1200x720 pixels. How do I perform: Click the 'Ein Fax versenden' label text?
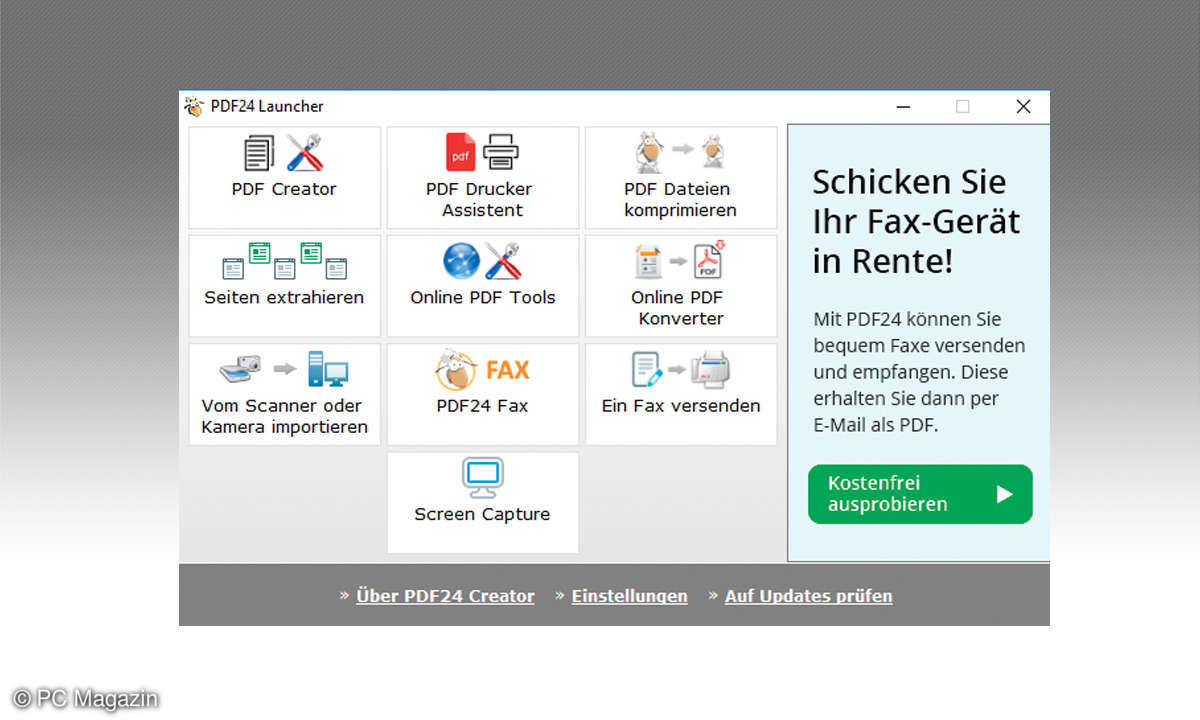tap(680, 405)
